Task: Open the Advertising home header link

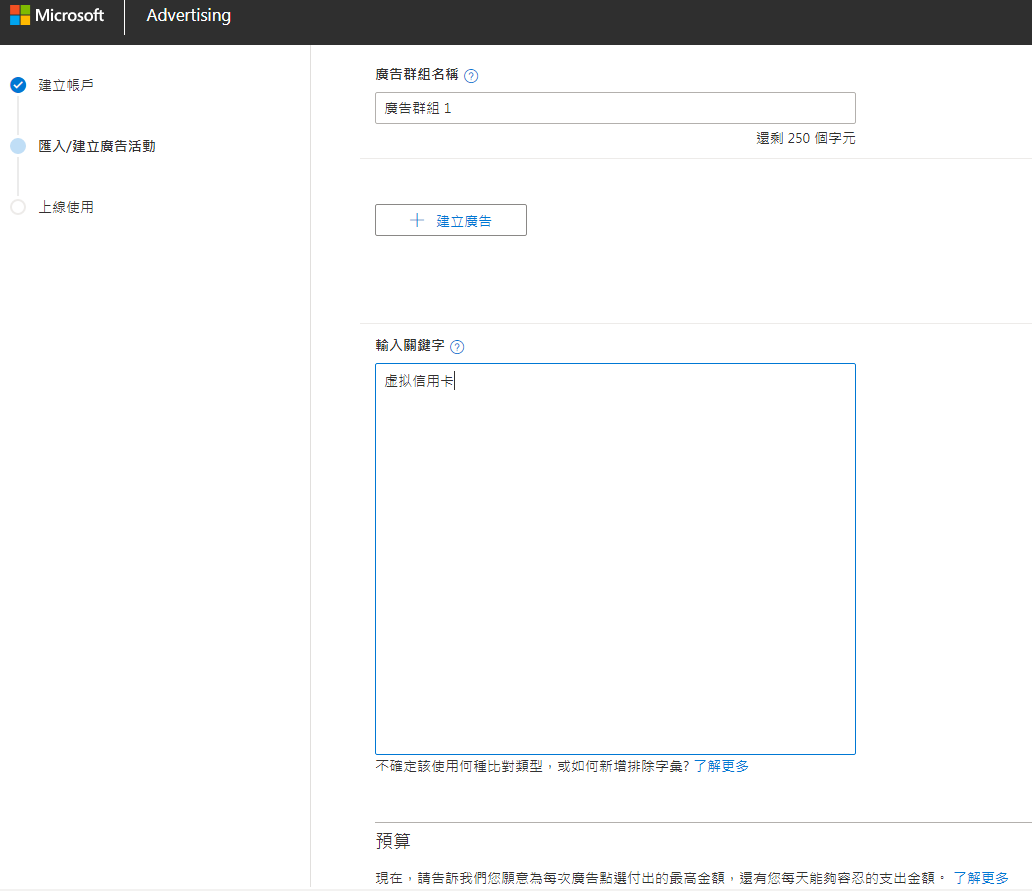Action: (188, 16)
